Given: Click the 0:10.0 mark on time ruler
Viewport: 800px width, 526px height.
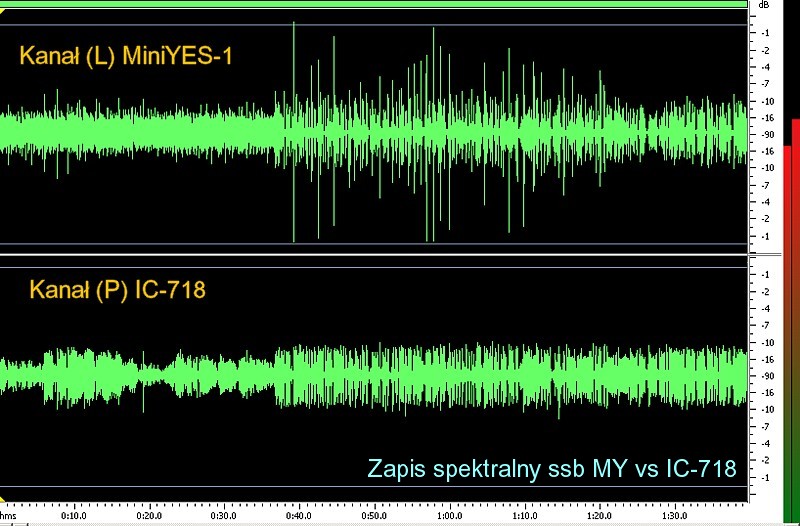Looking at the screenshot, I should (73, 518).
